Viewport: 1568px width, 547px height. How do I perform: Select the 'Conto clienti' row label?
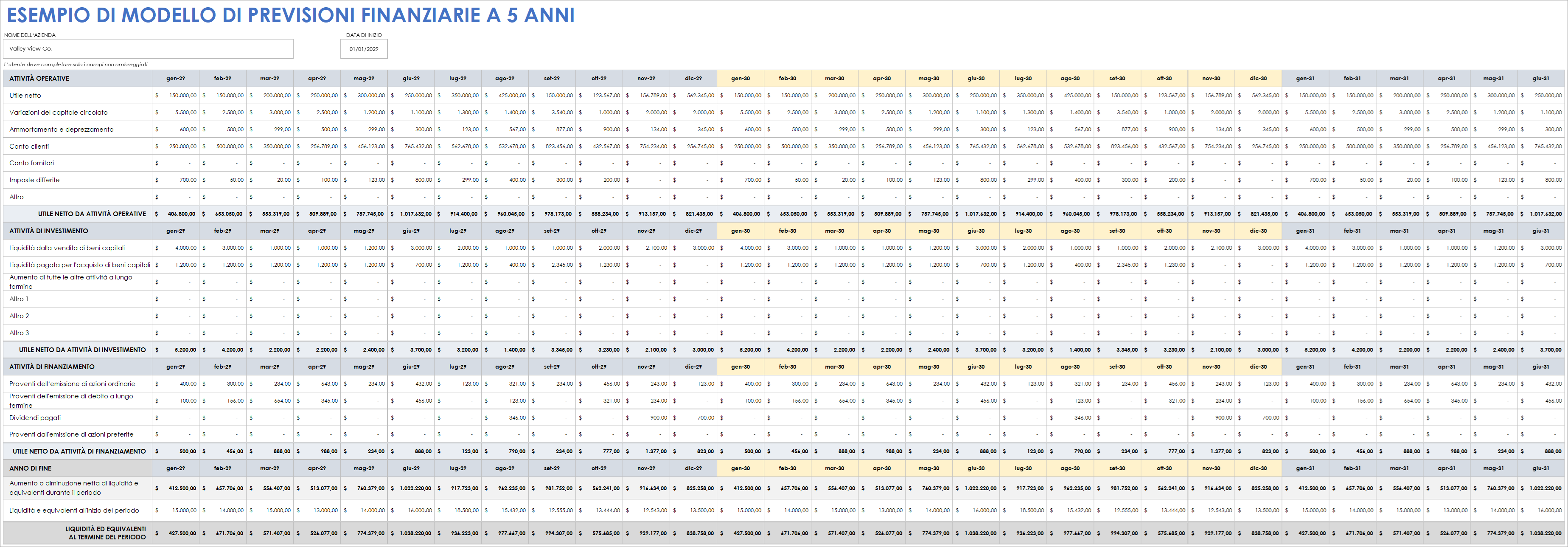pyautogui.click(x=29, y=146)
